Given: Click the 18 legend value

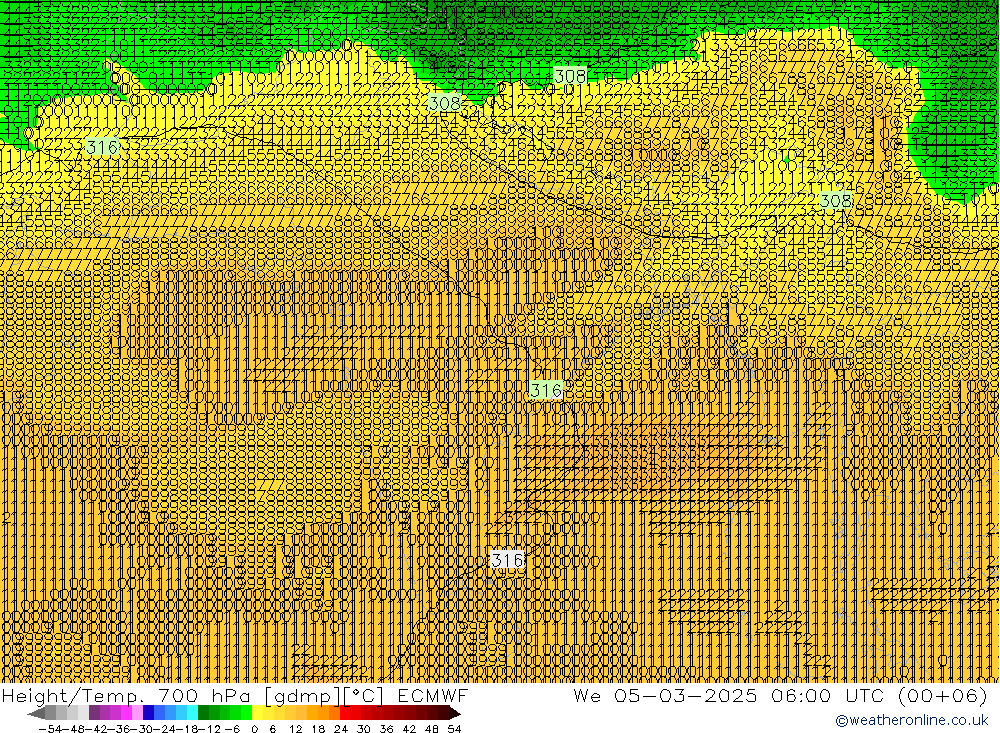Looking at the screenshot, I should 318,729.
